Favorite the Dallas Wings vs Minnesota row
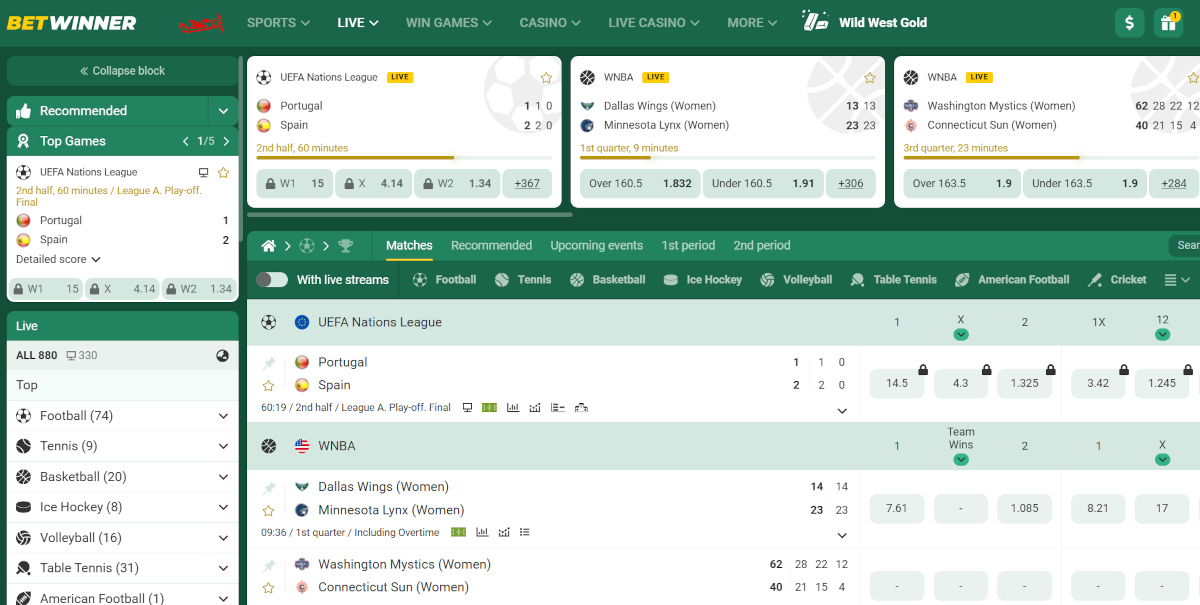 [x=268, y=510]
